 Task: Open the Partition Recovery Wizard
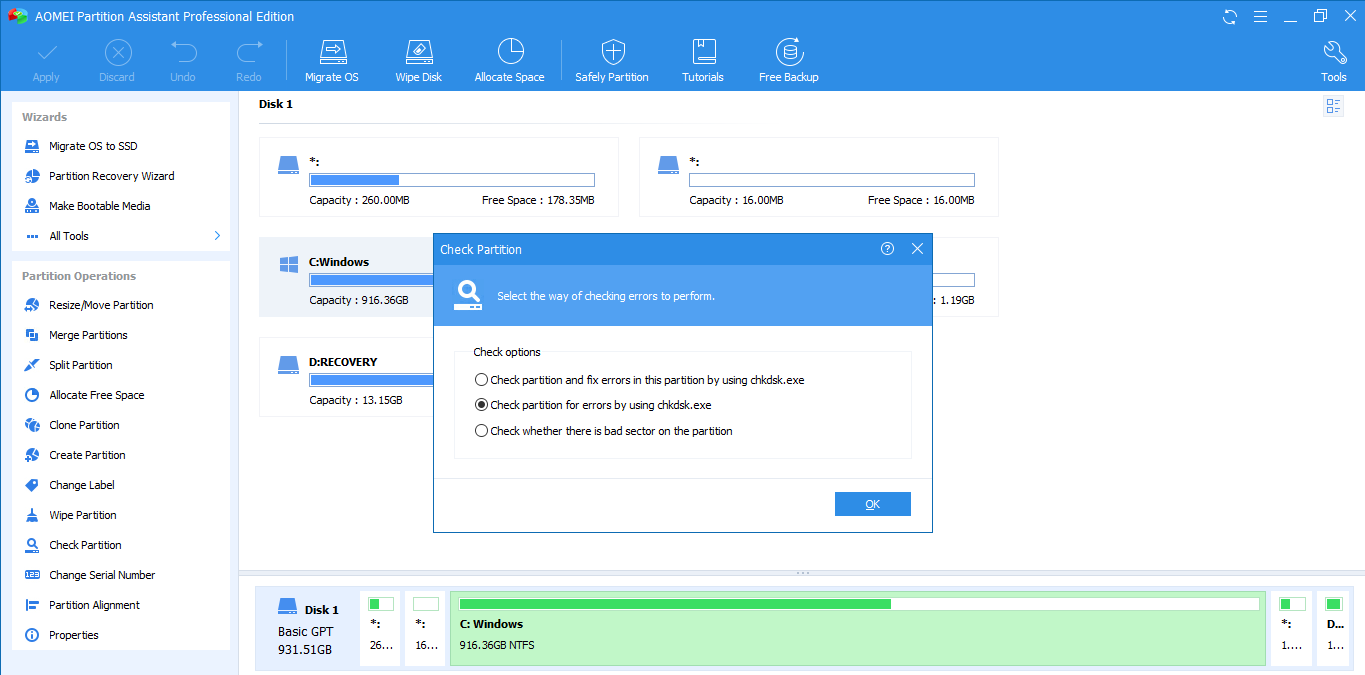[111, 176]
